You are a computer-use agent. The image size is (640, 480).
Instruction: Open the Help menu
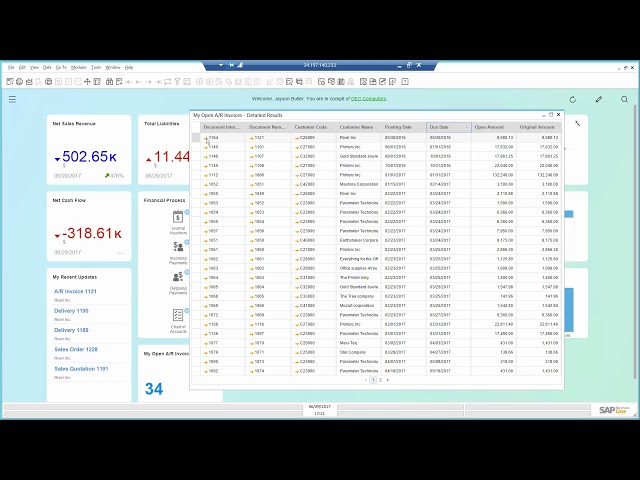click(129, 67)
